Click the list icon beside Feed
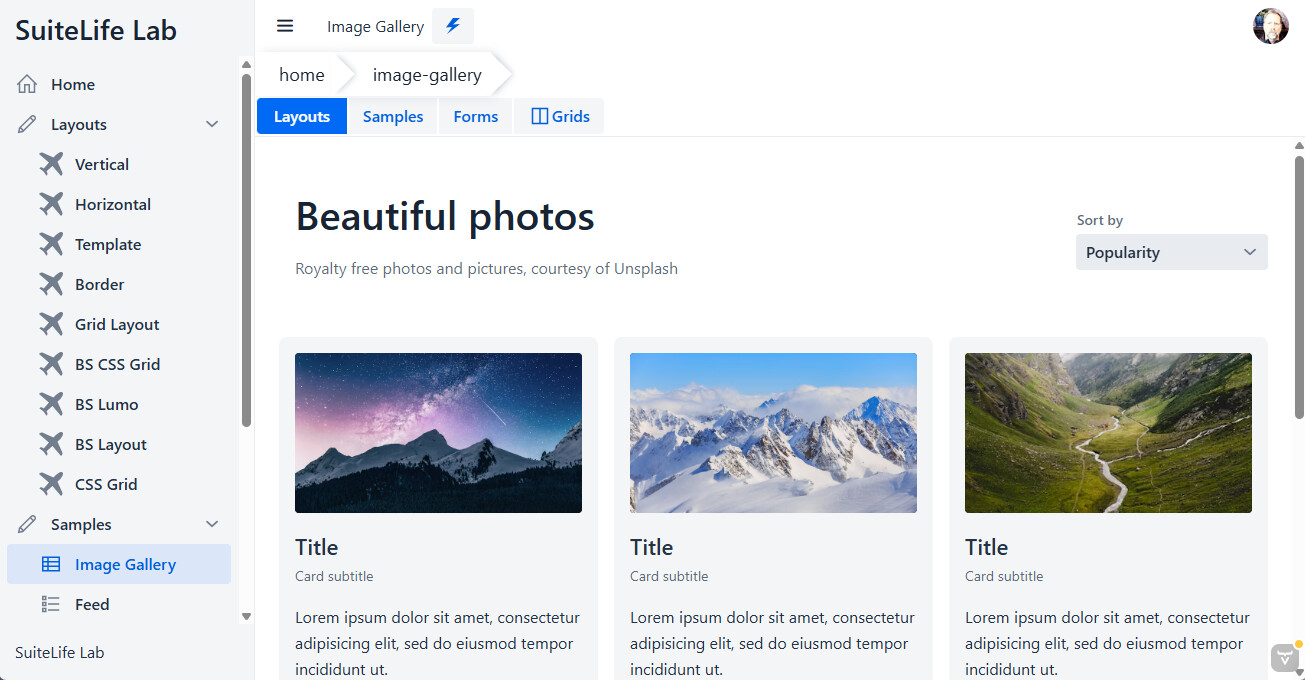This screenshot has height=680, width=1305. pyautogui.click(x=51, y=604)
